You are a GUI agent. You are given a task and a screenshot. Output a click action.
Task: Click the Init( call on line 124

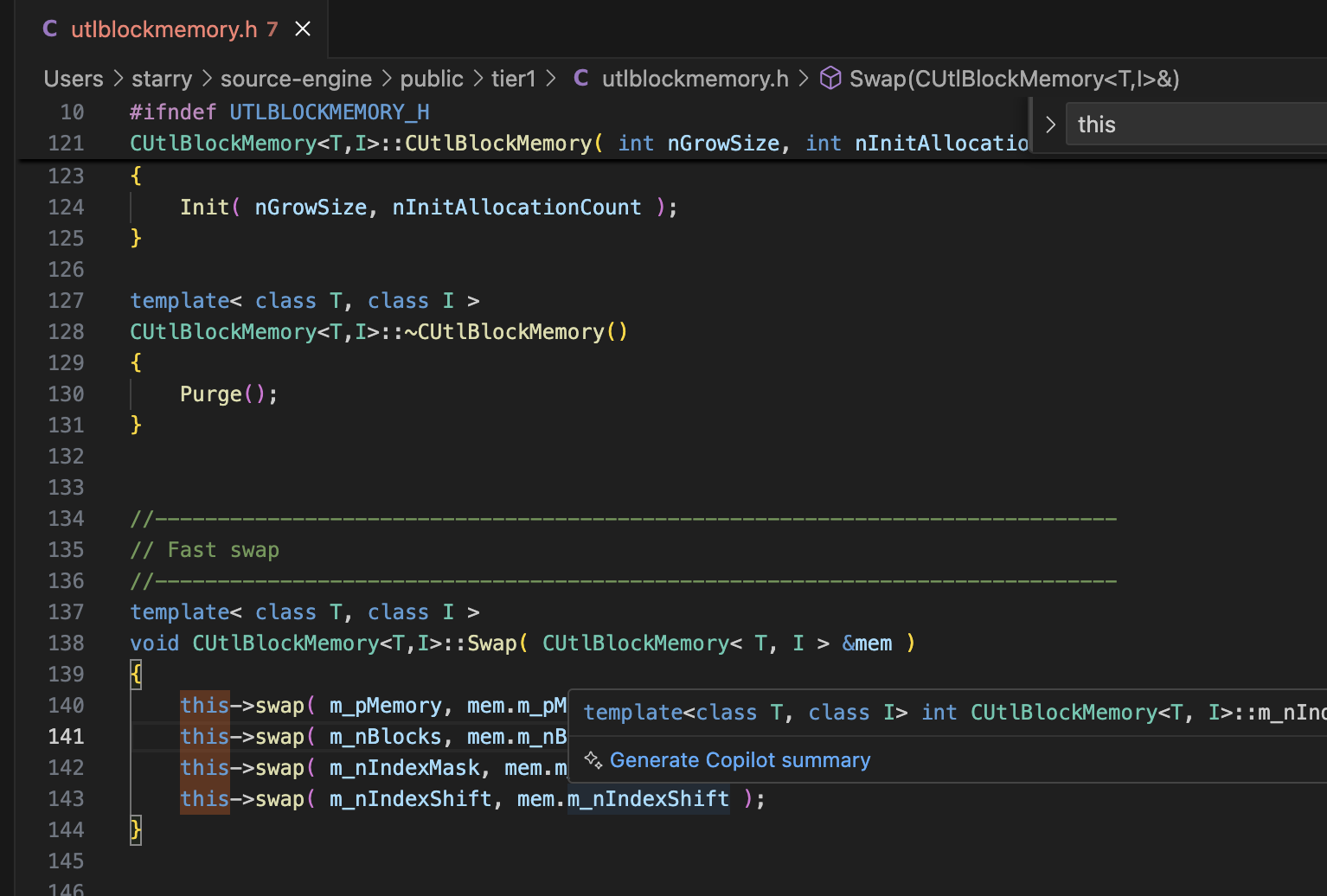pyautogui.click(x=210, y=208)
